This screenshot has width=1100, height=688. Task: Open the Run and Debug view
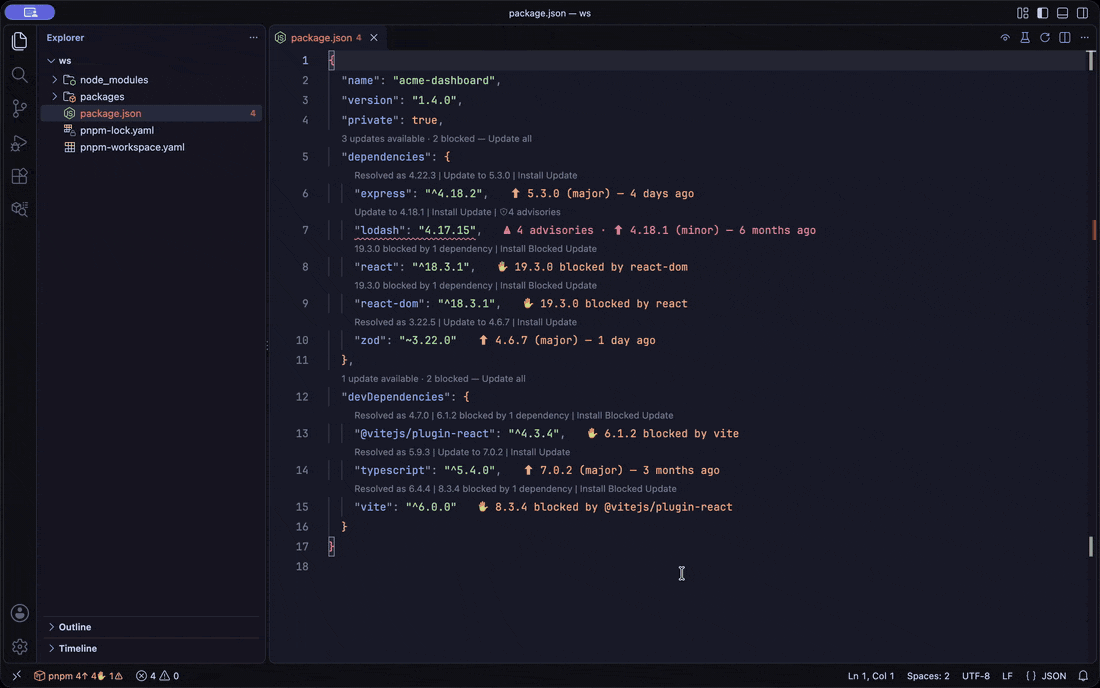[x=20, y=142]
